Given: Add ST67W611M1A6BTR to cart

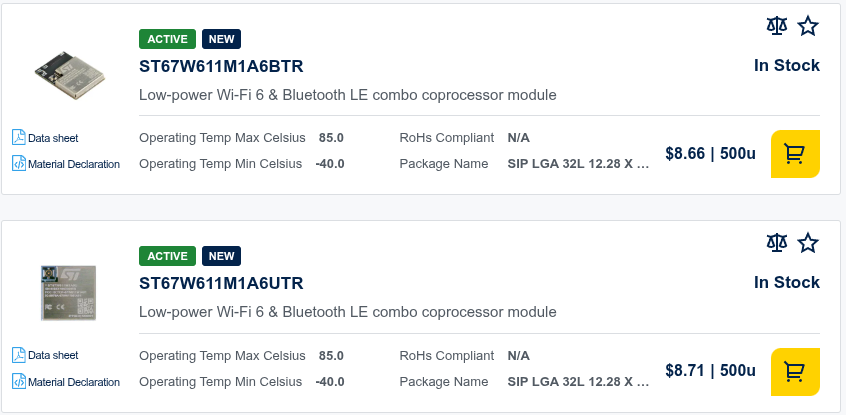Looking at the screenshot, I should [x=795, y=154].
